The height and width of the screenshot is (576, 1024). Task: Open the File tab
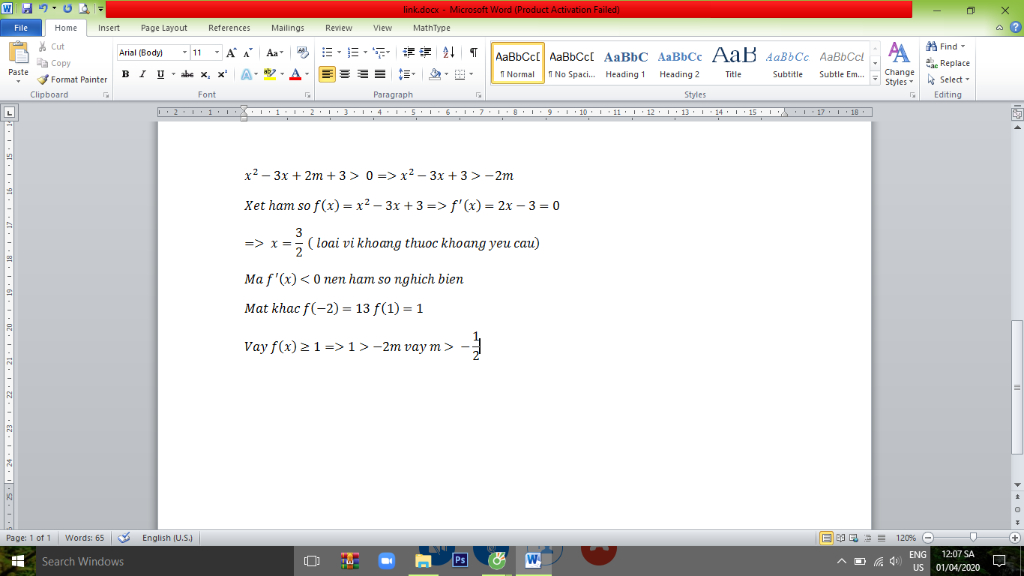click(21, 28)
